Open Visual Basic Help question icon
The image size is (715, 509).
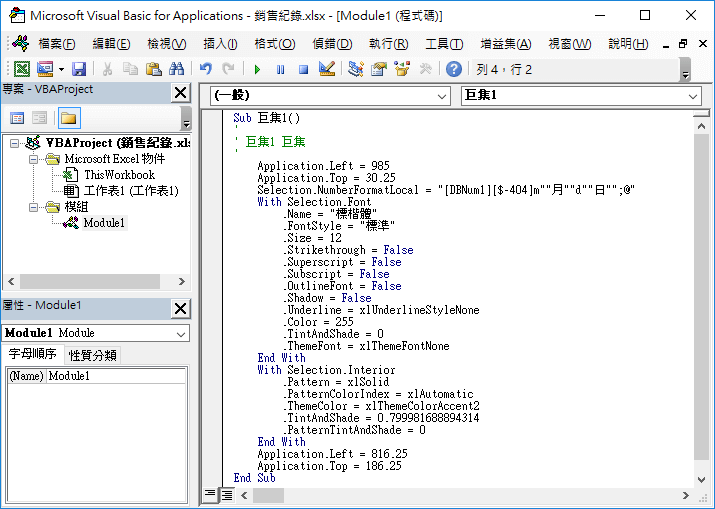[x=454, y=69]
